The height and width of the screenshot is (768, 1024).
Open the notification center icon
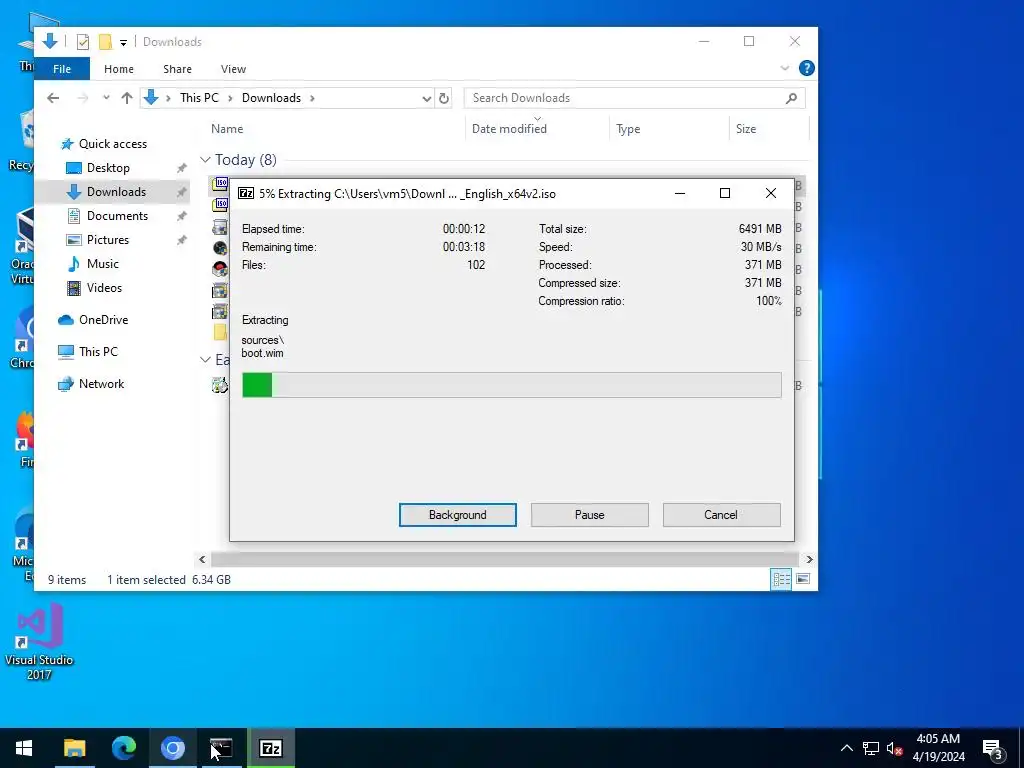point(993,748)
